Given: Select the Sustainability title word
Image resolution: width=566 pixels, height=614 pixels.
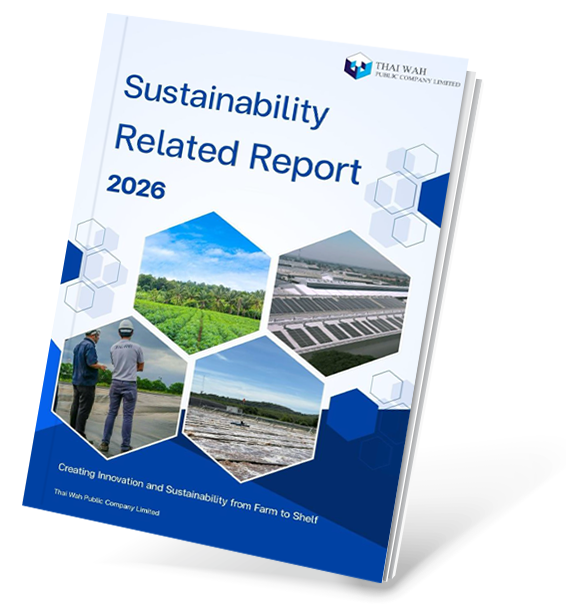Looking at the screenshot, I should [x=226, y=101].
